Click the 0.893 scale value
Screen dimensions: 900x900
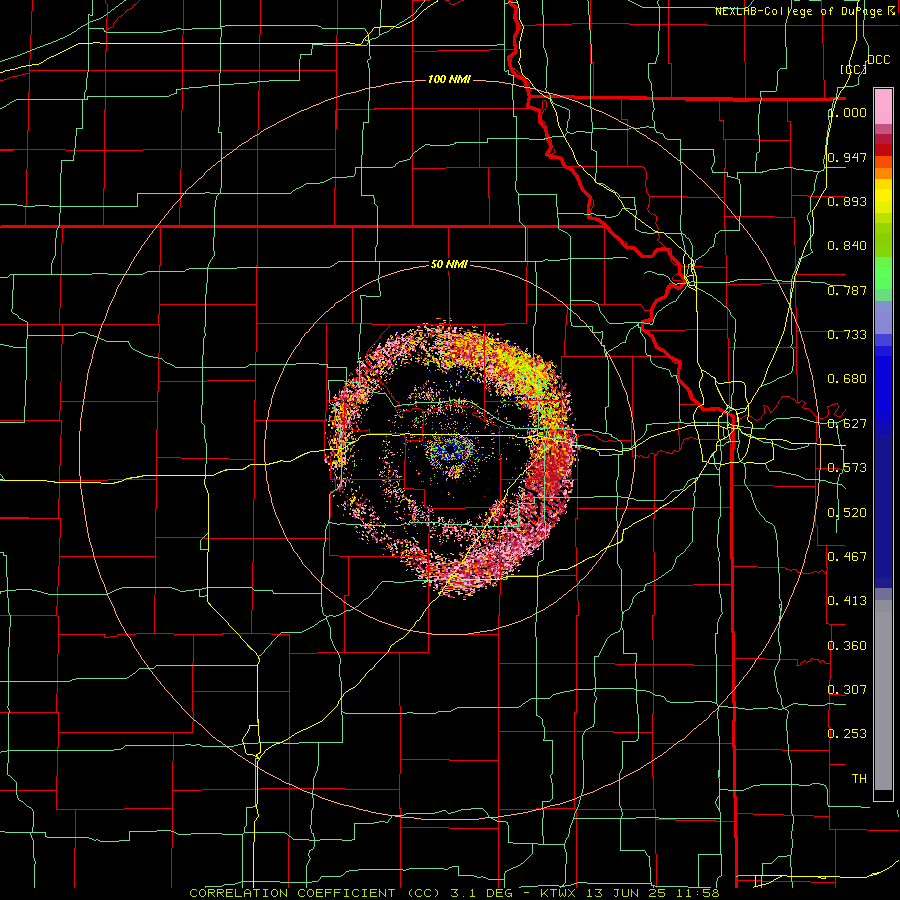[x=847, y=201]
